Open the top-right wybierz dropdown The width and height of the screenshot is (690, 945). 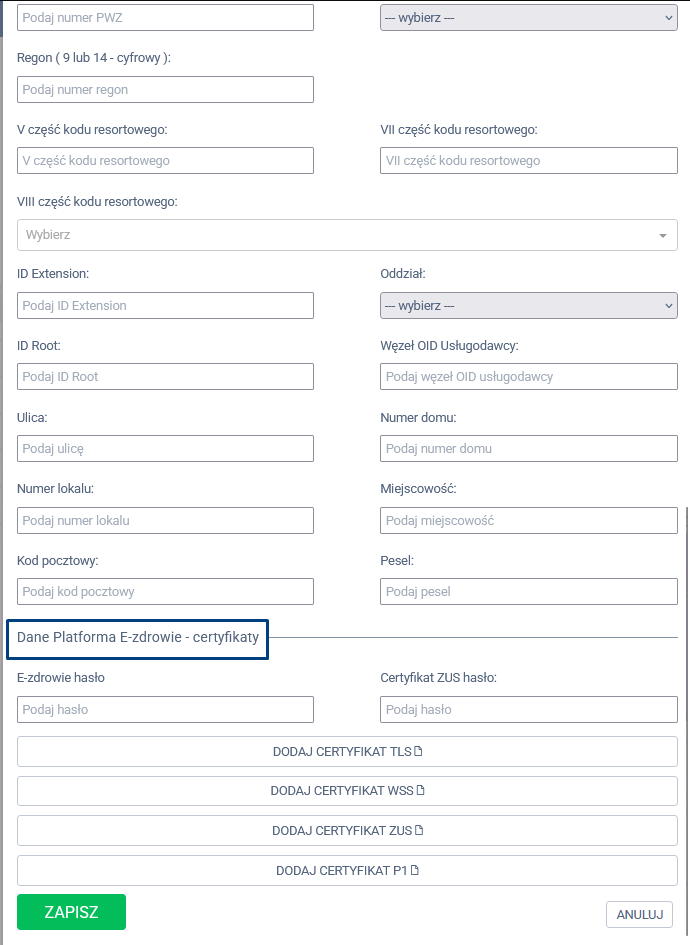pos(528,17)
